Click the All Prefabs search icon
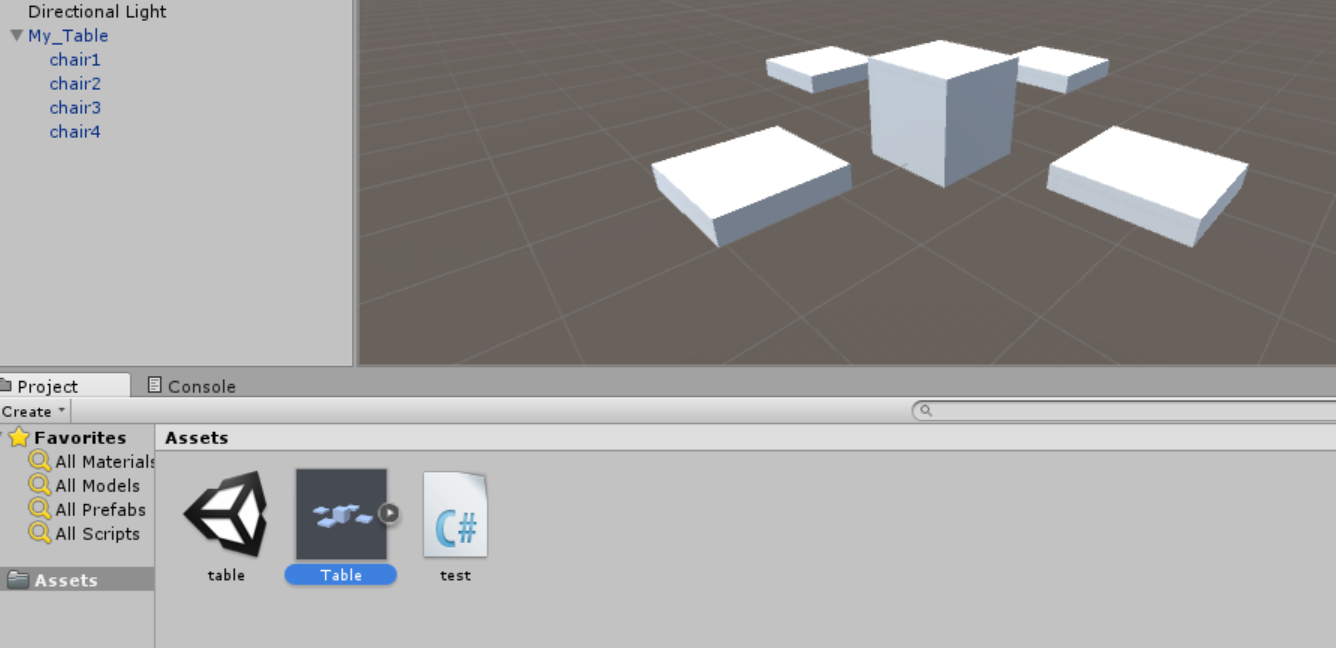 [40, 509]
